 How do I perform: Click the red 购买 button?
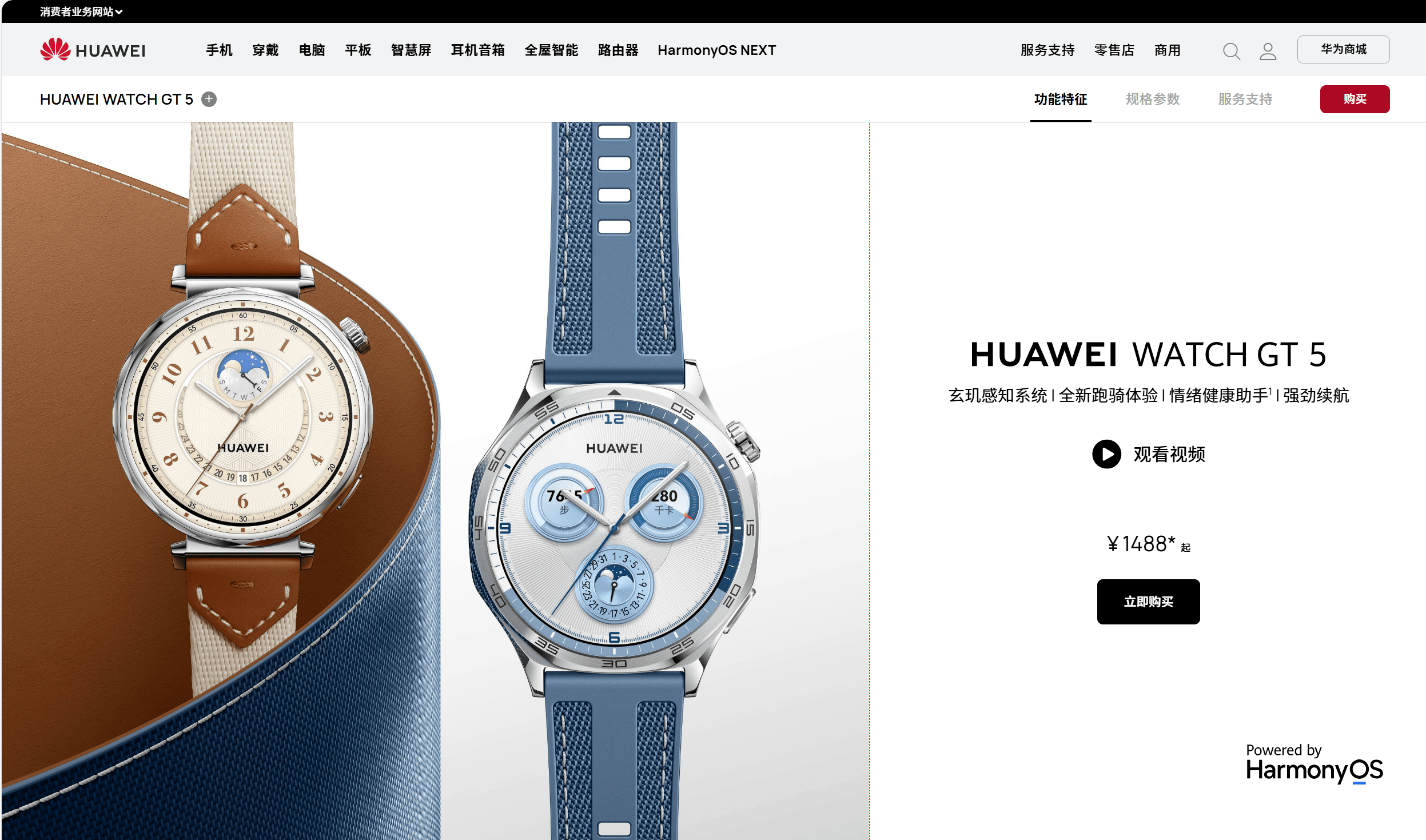tap(1355, 99)
